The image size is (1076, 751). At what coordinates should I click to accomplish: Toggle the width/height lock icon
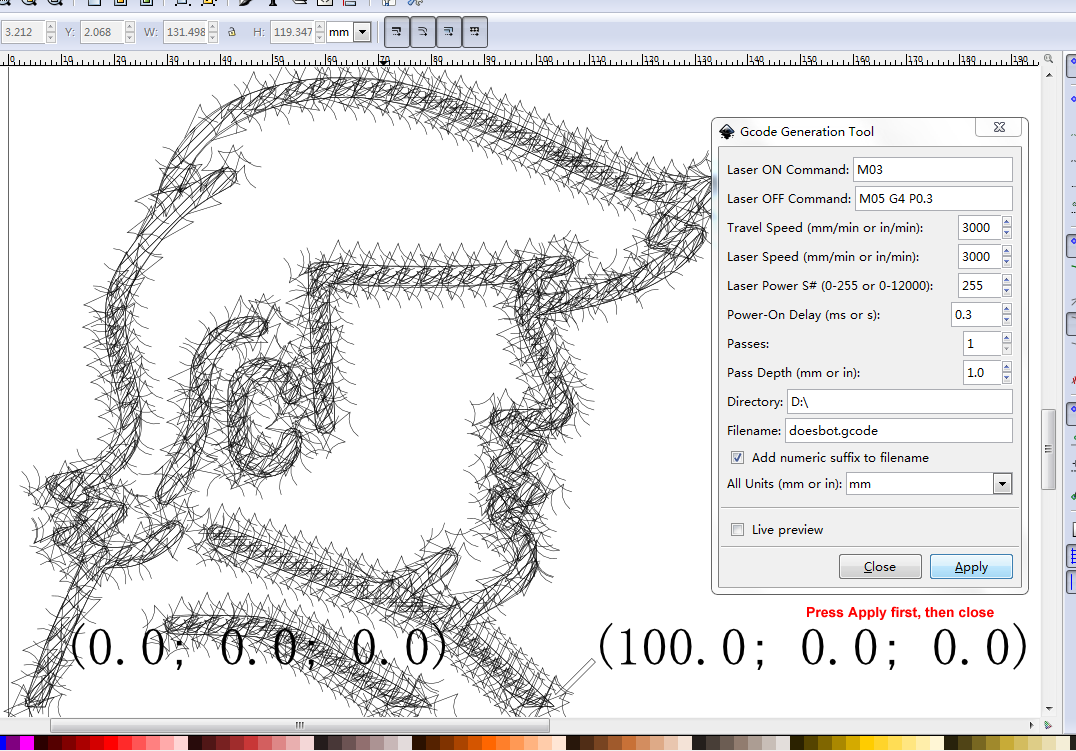tap(232, 32)
